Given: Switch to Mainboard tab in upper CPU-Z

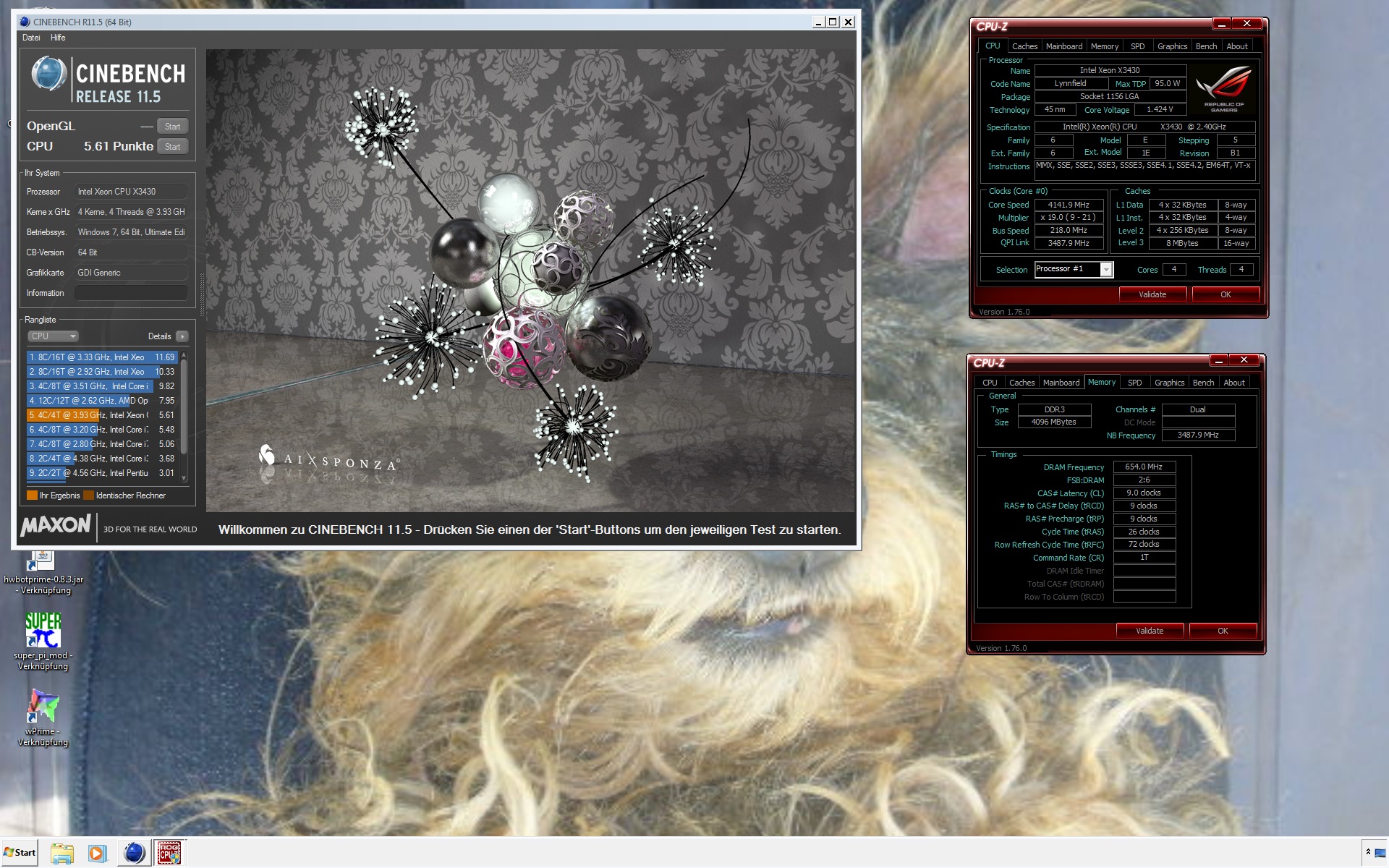Looking at the screenshot, I should [x=1064, y=46].
